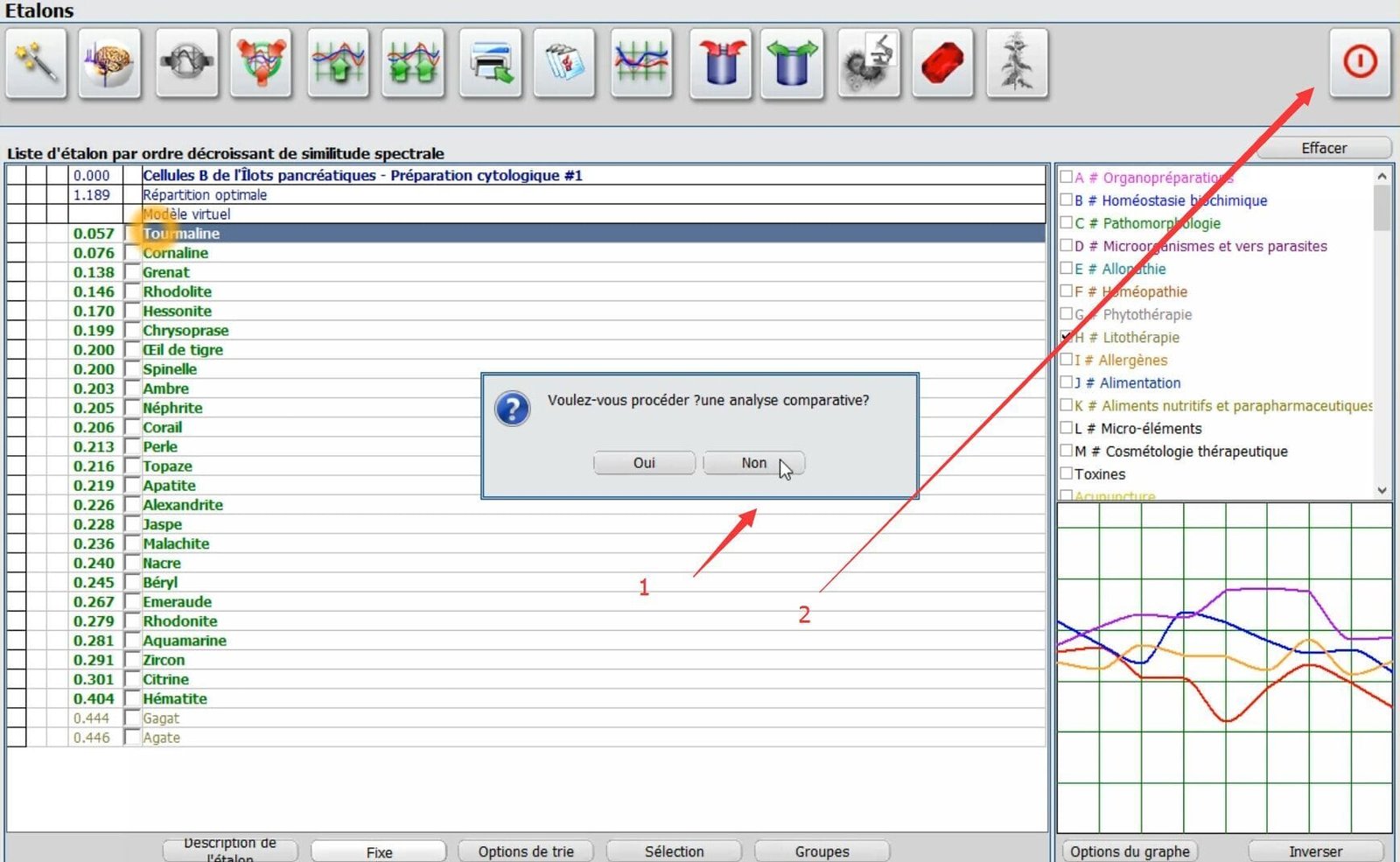Click the microscope microorganism toolbar icon
1400x862 pixels.
point(869,63)
